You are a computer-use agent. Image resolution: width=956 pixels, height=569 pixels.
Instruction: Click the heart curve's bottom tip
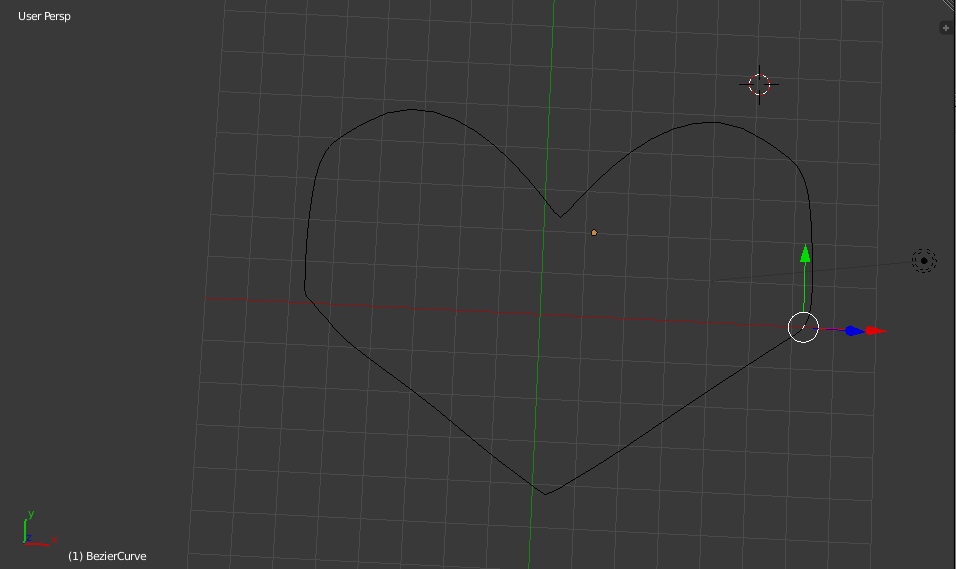click(x=545, y=493)
